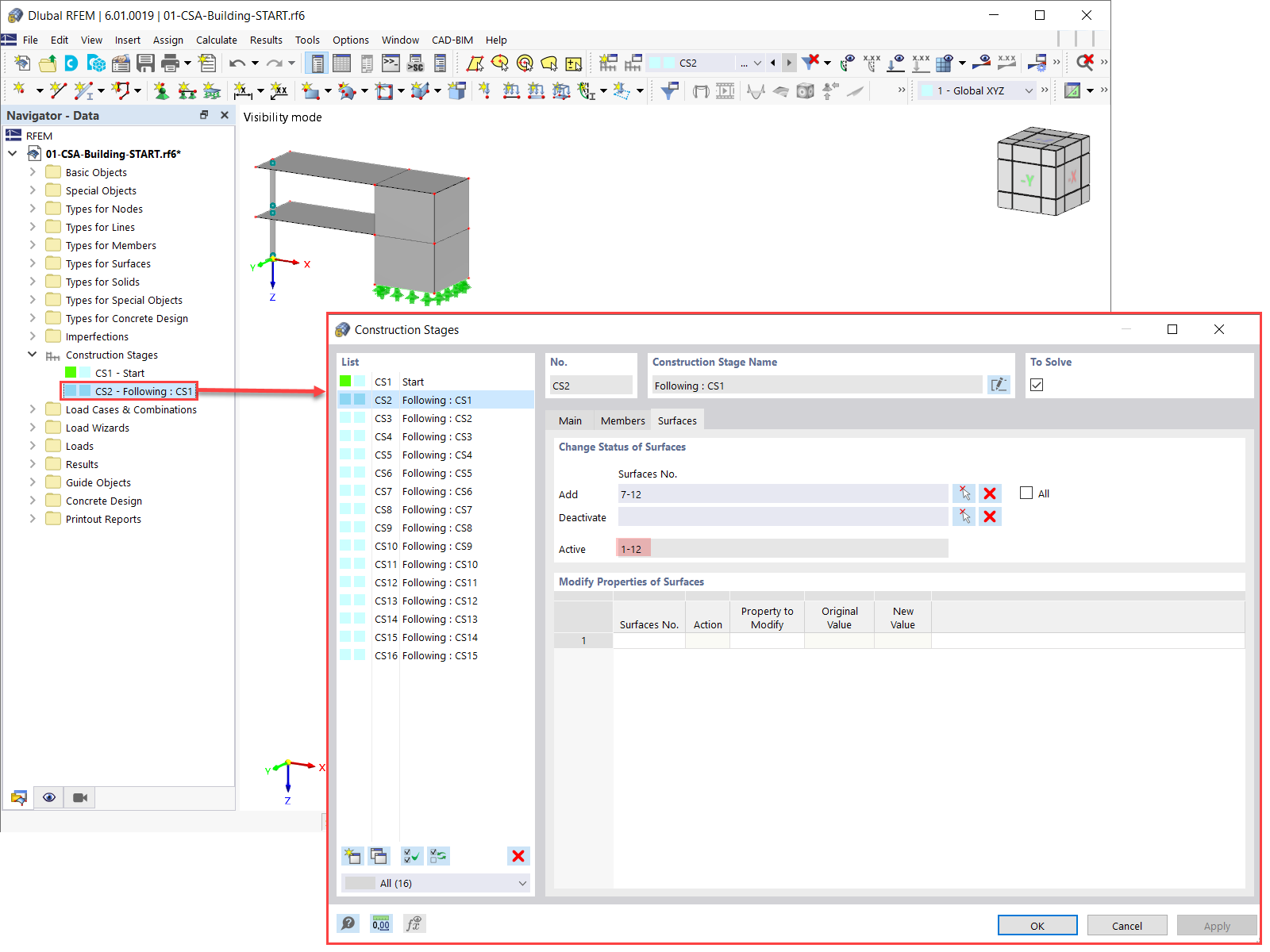Click the funnel filter icon in second toolbar
This screenshot has height=952, width=1270.
669,90
